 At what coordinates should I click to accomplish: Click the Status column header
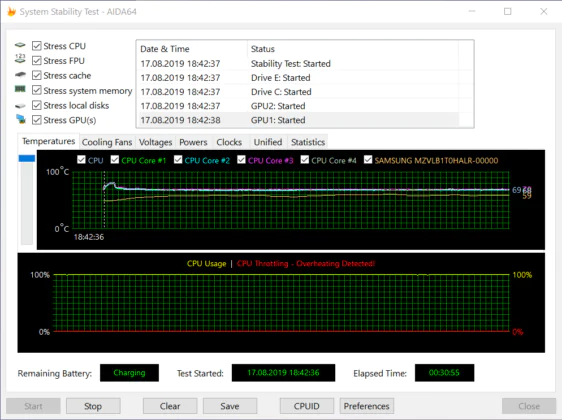[353, 49]
